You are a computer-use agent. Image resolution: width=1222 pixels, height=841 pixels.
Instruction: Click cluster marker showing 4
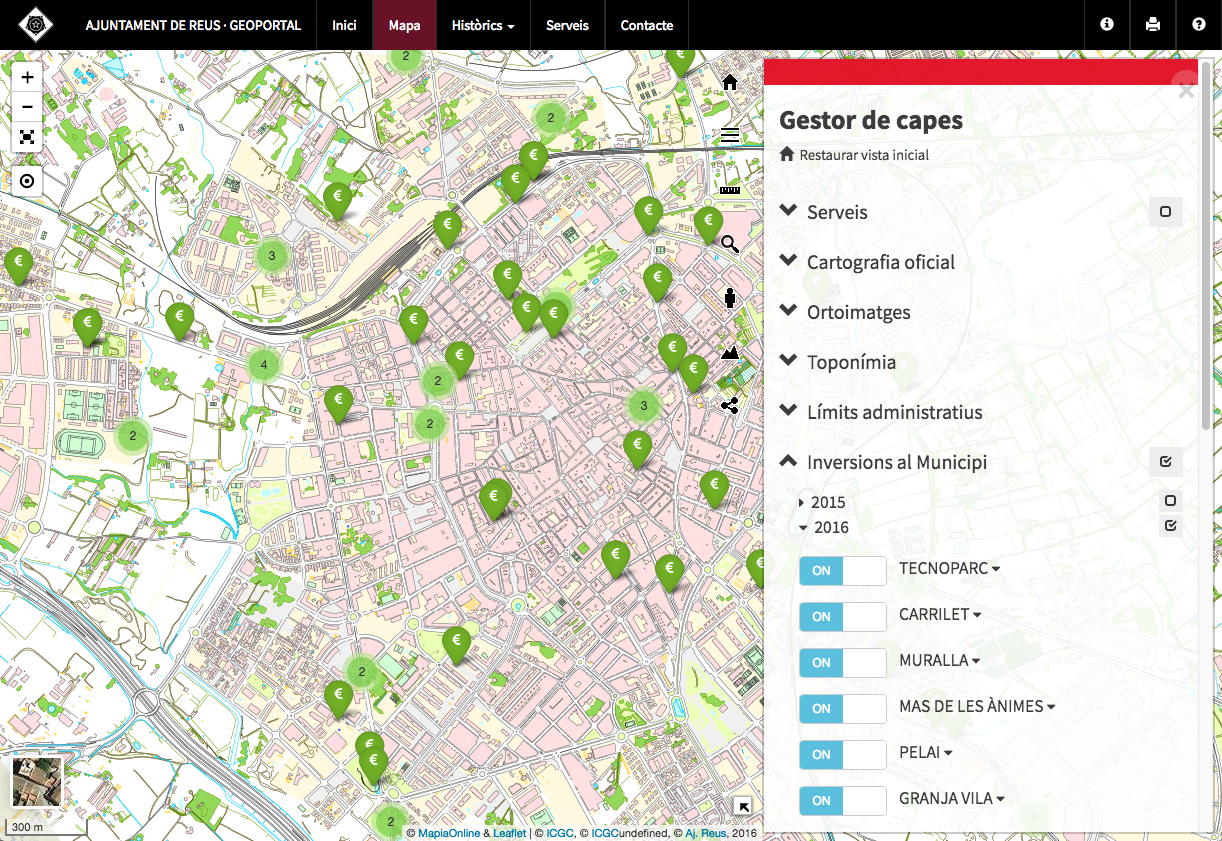pyautogui.click(x=263, y=365)
